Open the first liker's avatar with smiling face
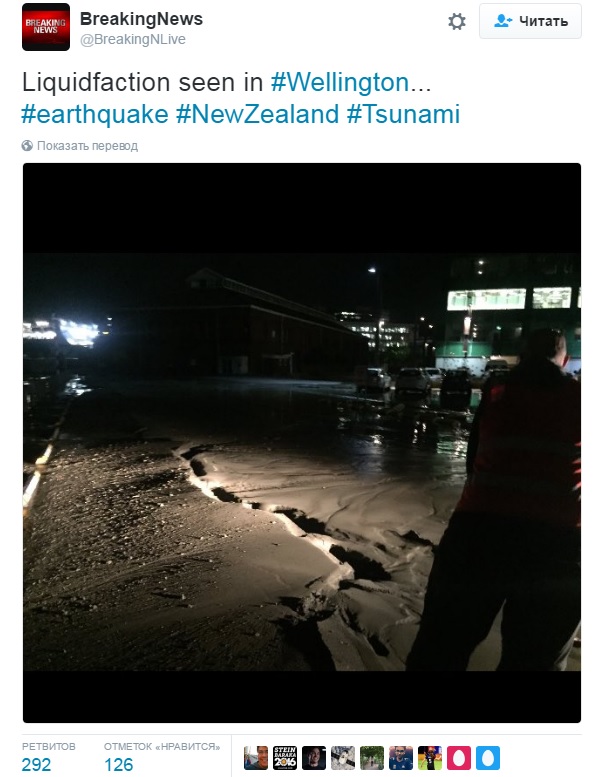Screen dimensions: 606x777 [x=256, y=758]
